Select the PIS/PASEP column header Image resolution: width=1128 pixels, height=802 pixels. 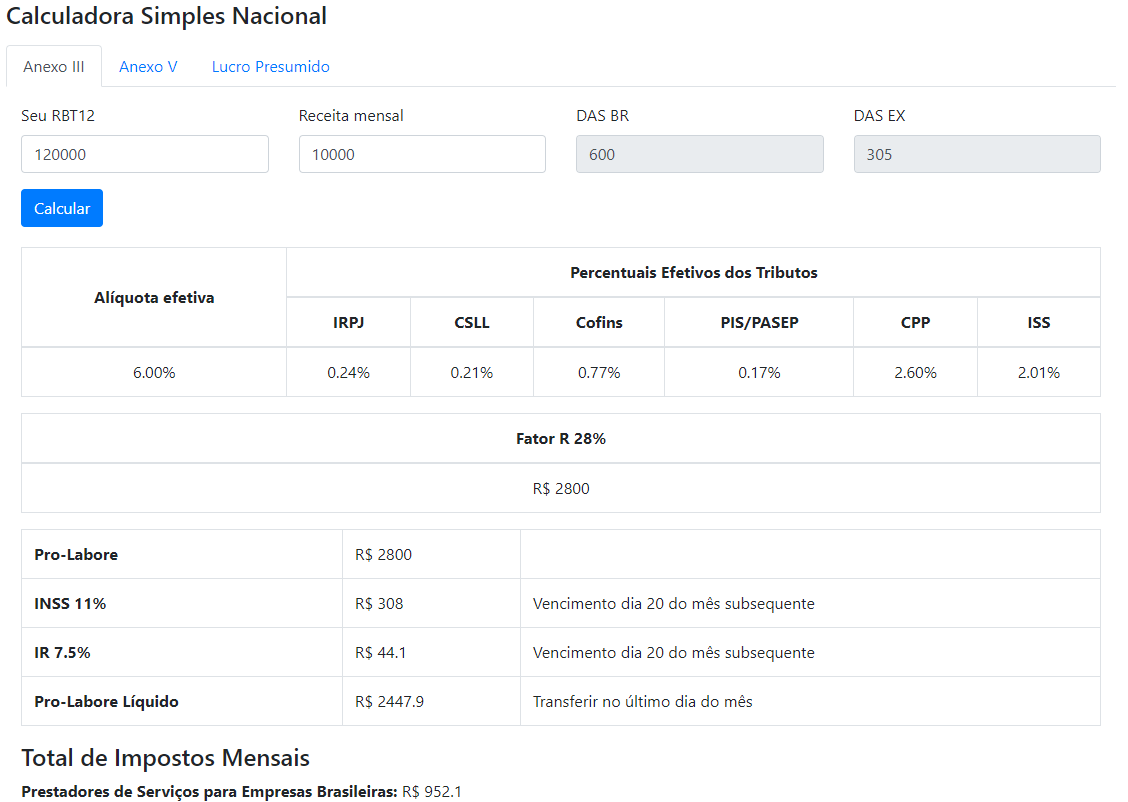point(759,322)
